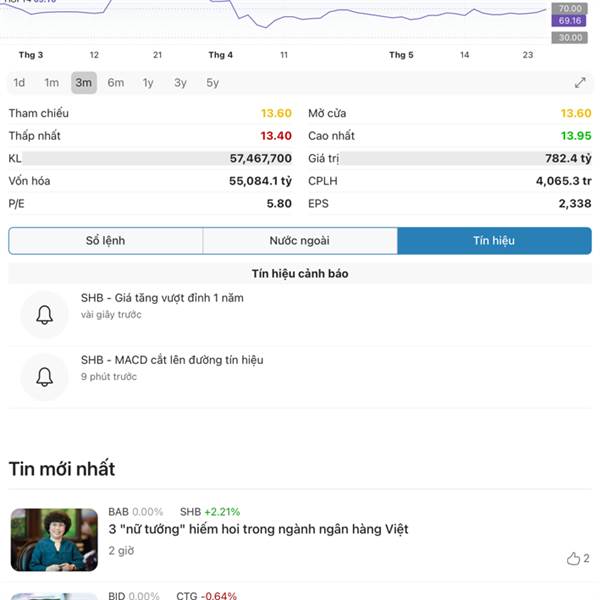Tap the CTG -0.64% ticker tag
The image size is (600, 600).
(x=206, y=595)
